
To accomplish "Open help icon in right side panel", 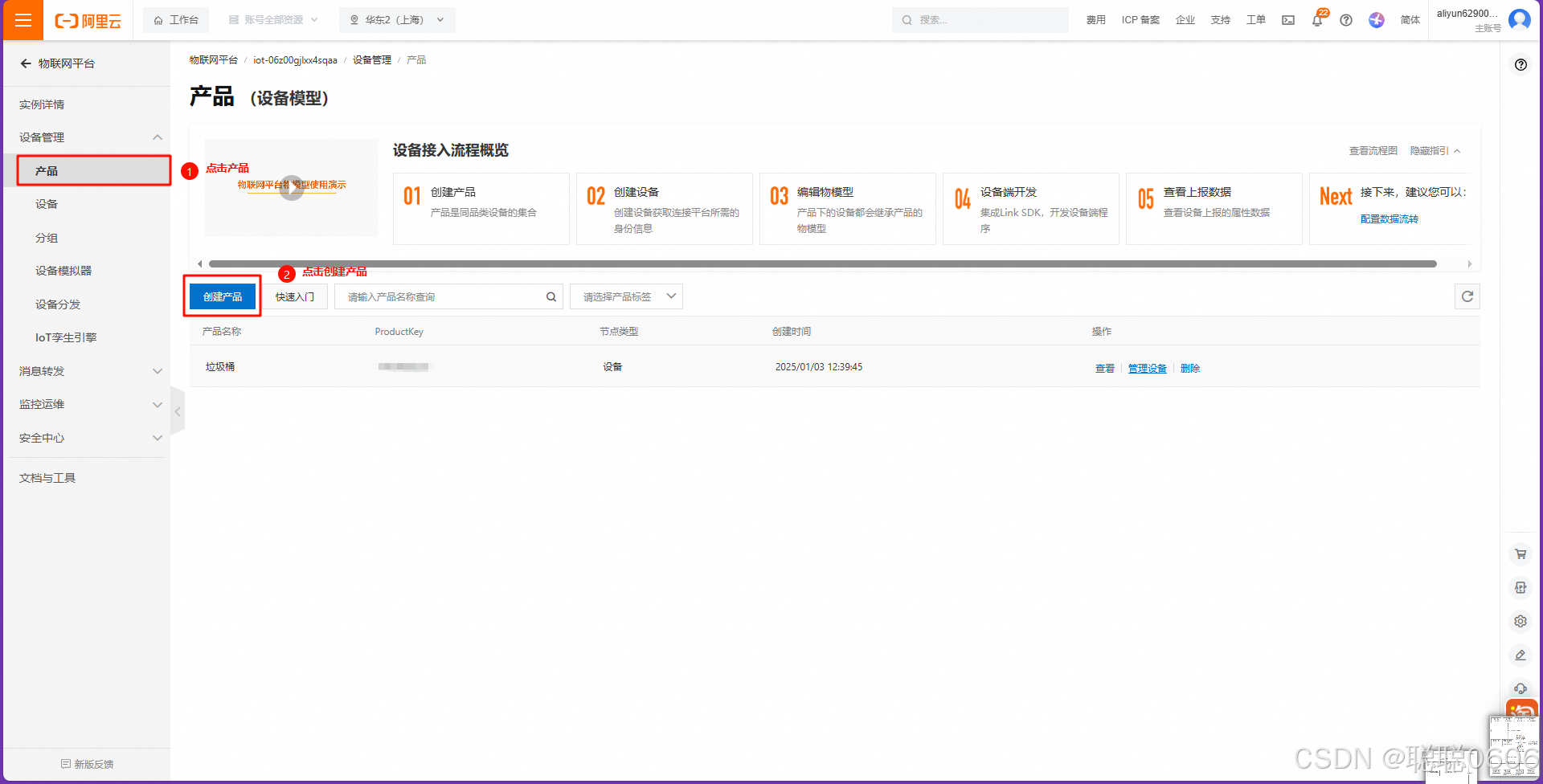I will [x=1520, y=65].
